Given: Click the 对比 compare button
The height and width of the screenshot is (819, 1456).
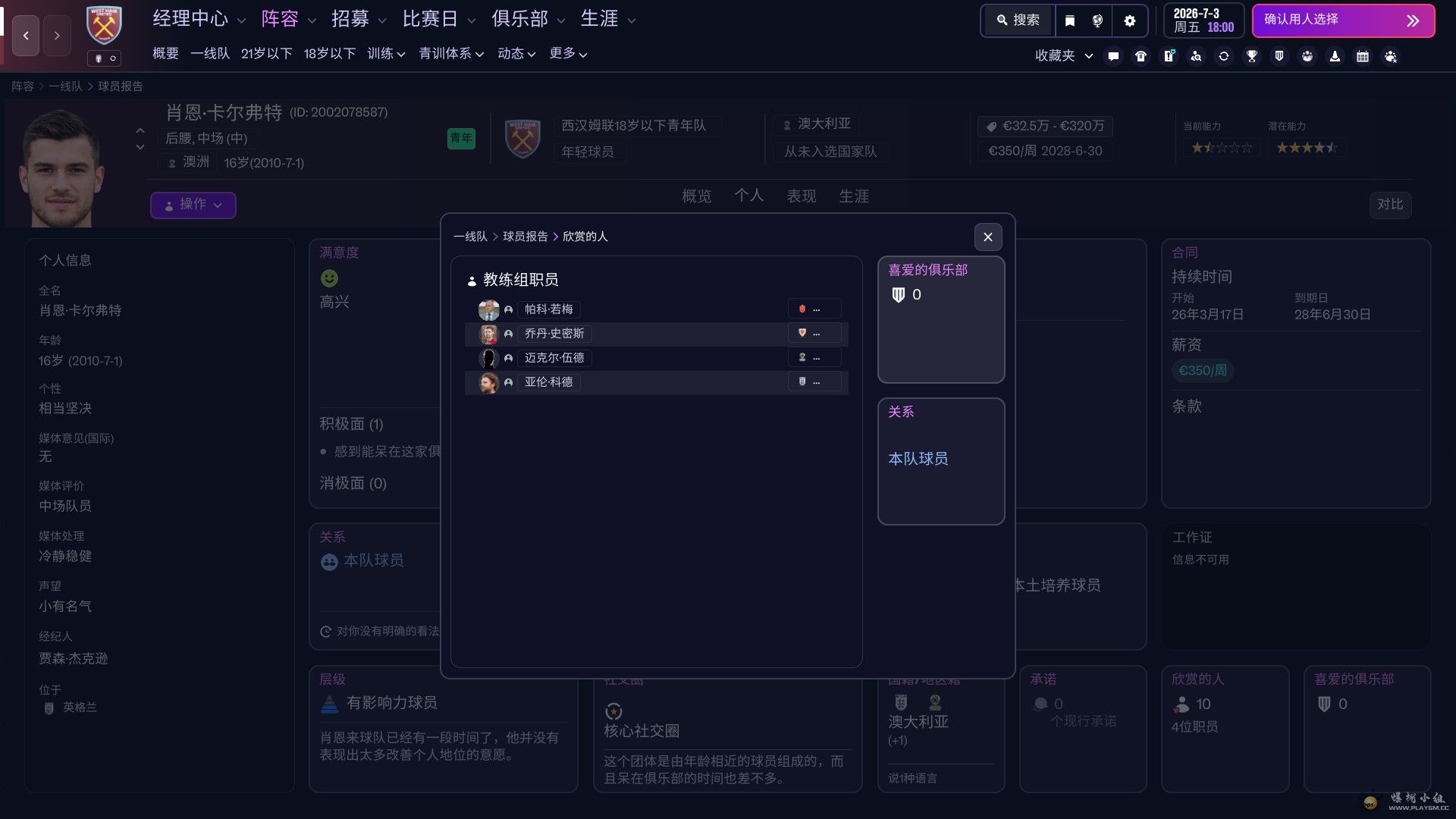Looking at the screenshot, I should click(1390, 205).
